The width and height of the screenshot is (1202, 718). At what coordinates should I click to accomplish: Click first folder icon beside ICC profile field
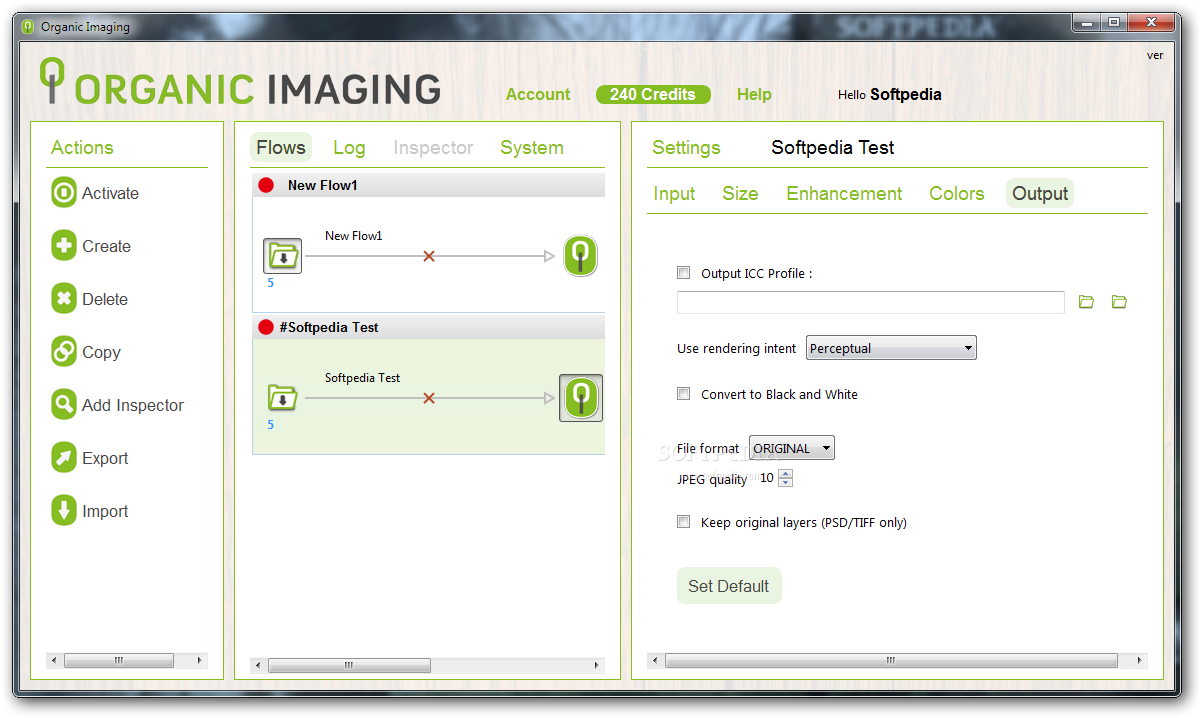pos(1086,302)
